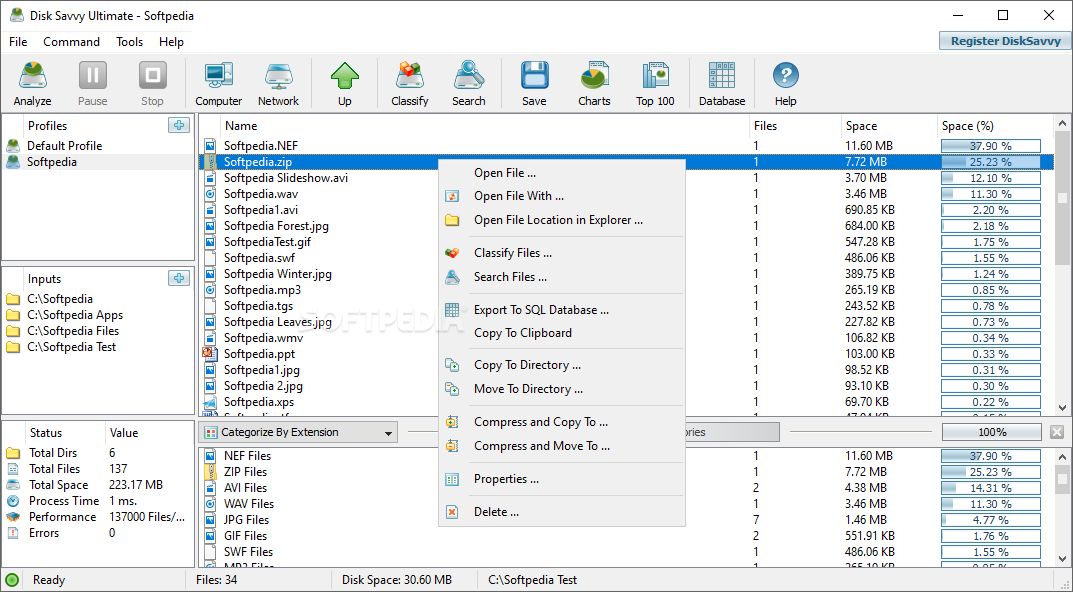Select the JPG Files category row
Viewport: 1073px width, 592px height.
click(x=626, y=520)
